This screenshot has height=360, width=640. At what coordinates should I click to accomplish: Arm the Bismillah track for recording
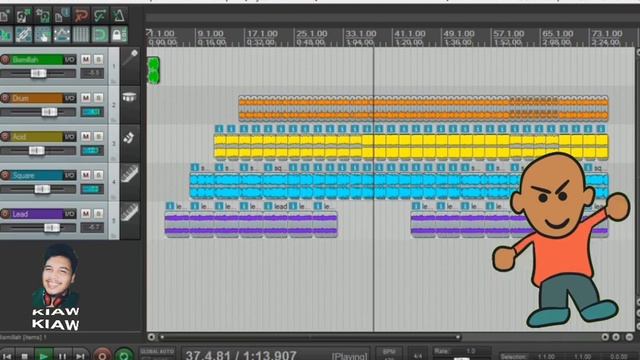pos(5,60)
